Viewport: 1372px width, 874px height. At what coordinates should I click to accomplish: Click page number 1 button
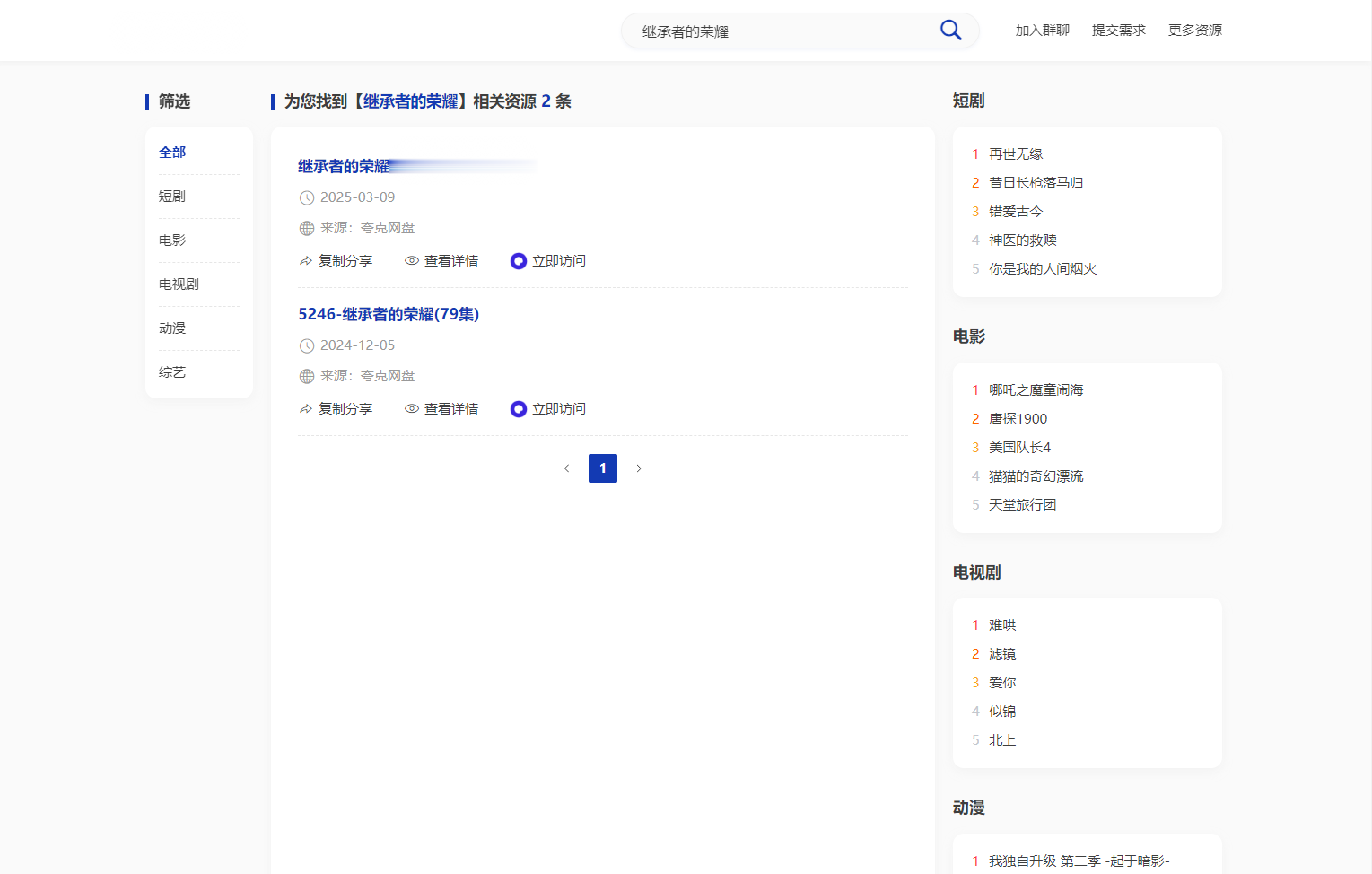point(602,468)
